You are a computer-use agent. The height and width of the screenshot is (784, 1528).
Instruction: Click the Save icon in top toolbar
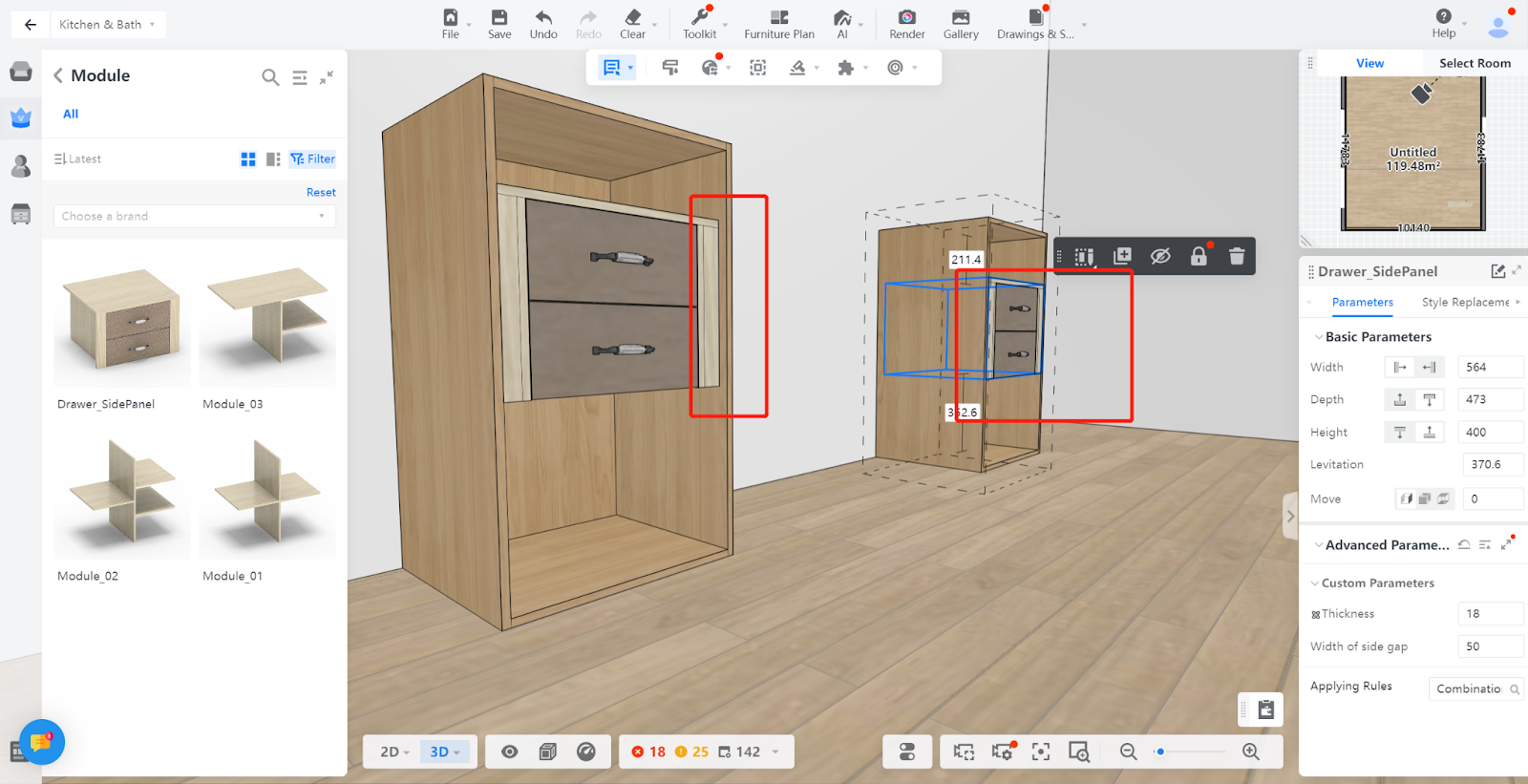[499, 18]
